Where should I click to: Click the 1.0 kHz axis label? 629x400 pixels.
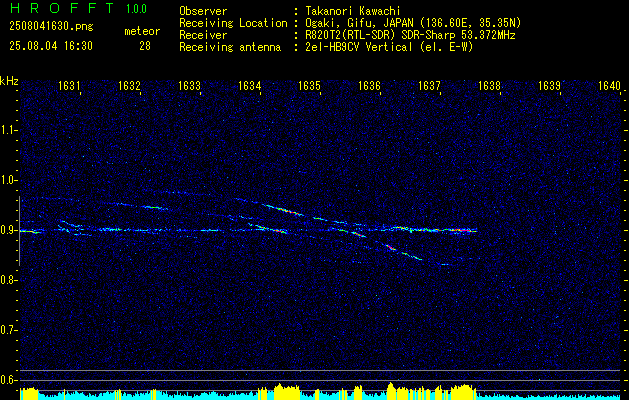(8, 181)
